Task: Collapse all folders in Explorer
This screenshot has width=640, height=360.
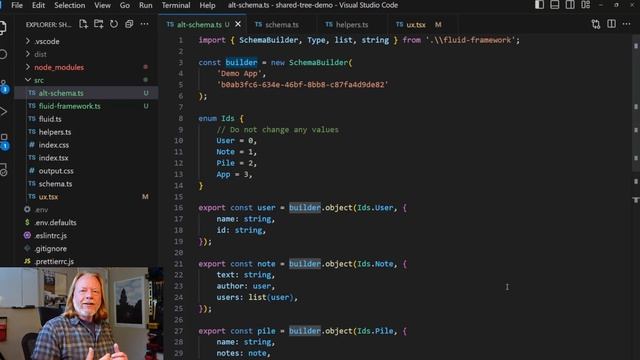Action: tap(129, 24)
